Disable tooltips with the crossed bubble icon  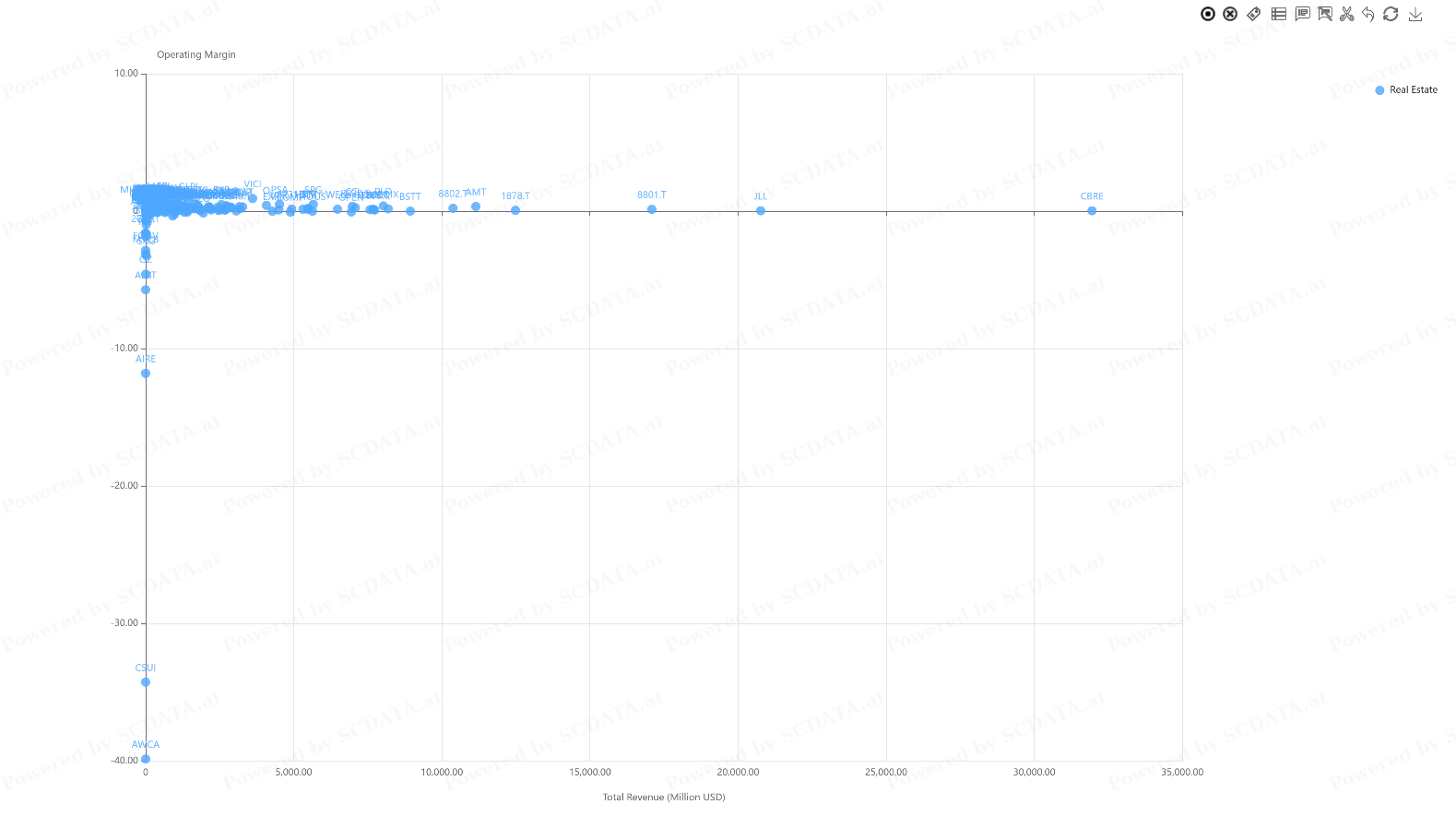pyautogui.click(x=1325, y=14)
